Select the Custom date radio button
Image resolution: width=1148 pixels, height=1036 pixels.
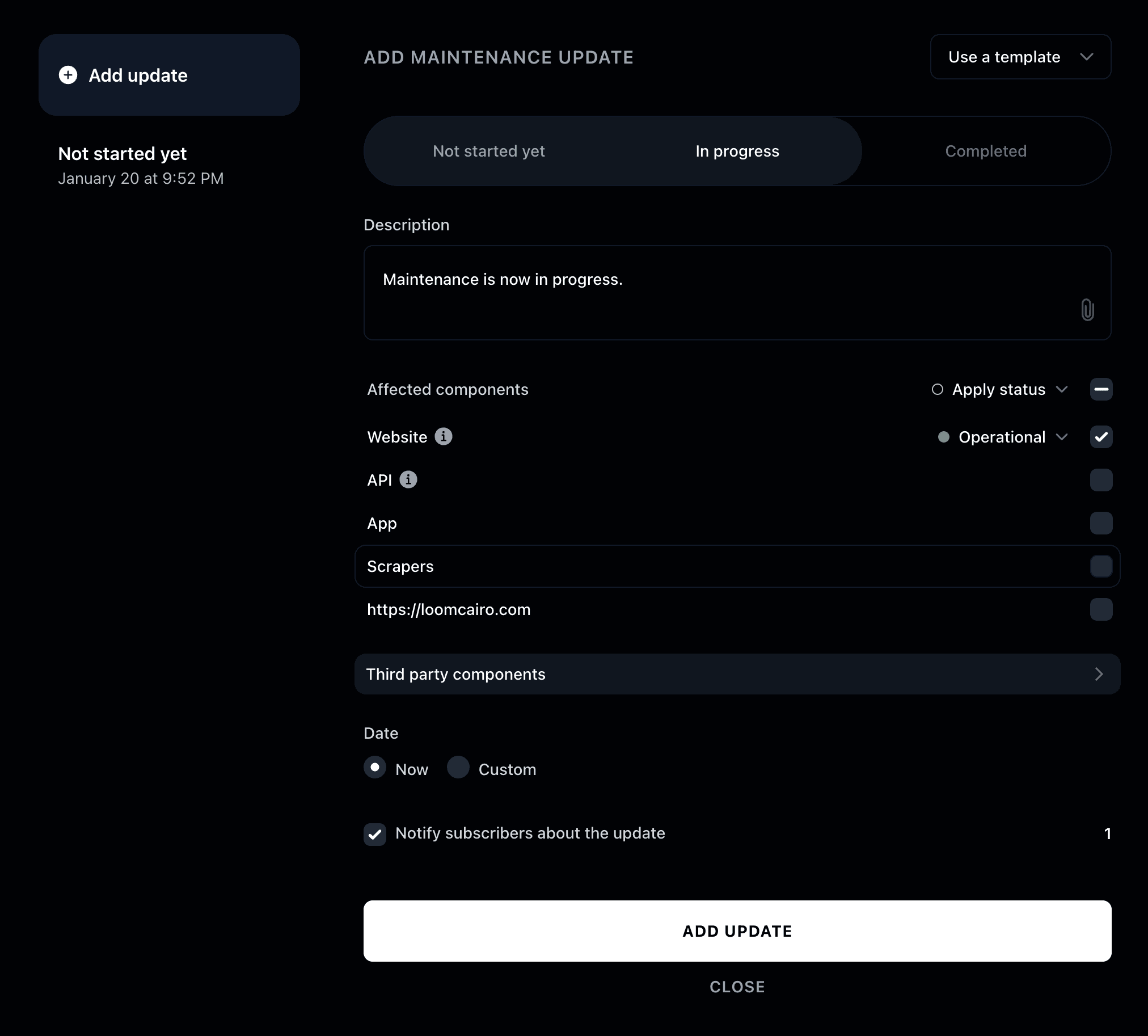458,769
